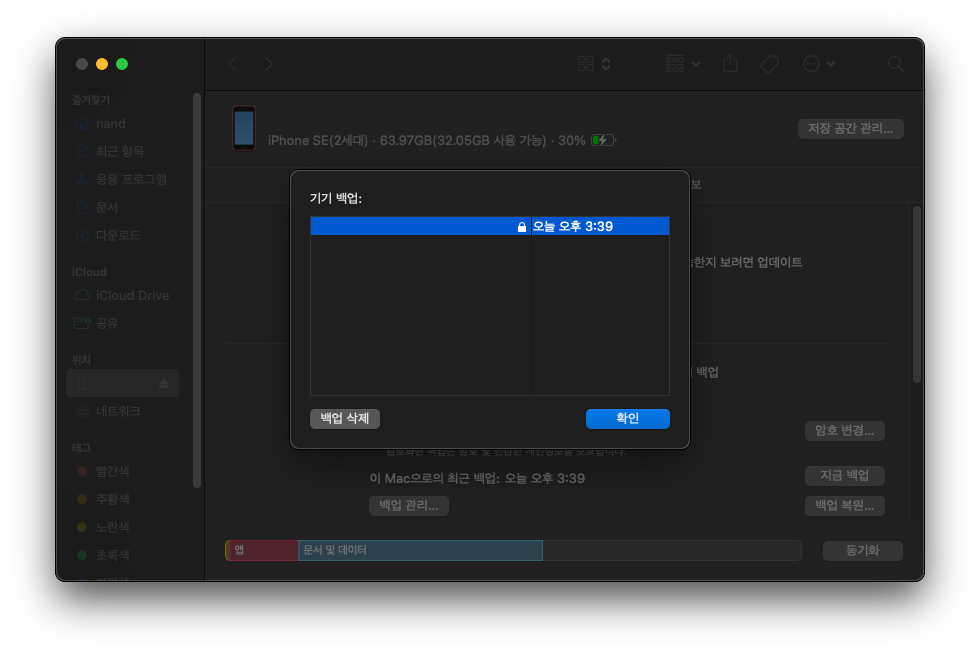Screen dimensions: 980x655
Task: Open the Finder search magnifier
Action: pyautogui.click(x=895, y=64)
